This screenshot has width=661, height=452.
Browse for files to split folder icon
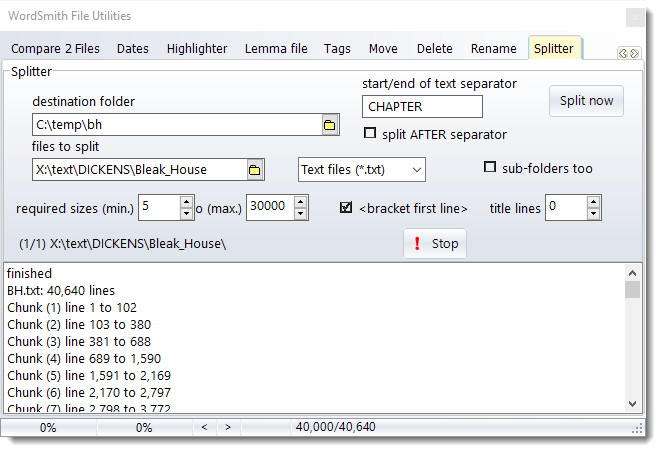(255, 170)
